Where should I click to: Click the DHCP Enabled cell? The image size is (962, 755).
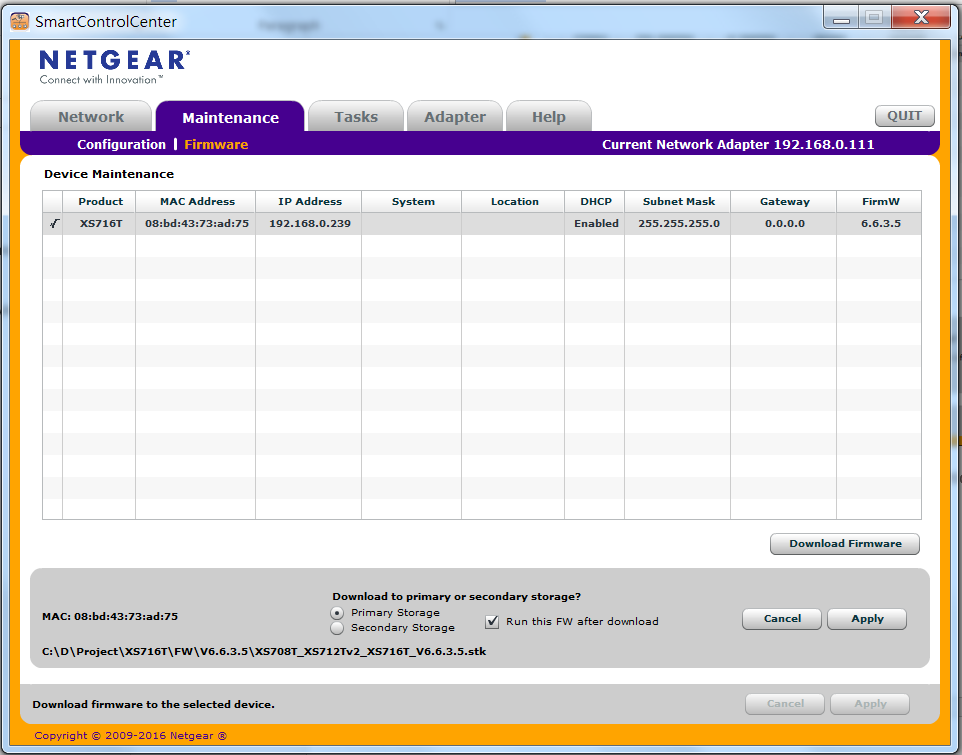595,224
